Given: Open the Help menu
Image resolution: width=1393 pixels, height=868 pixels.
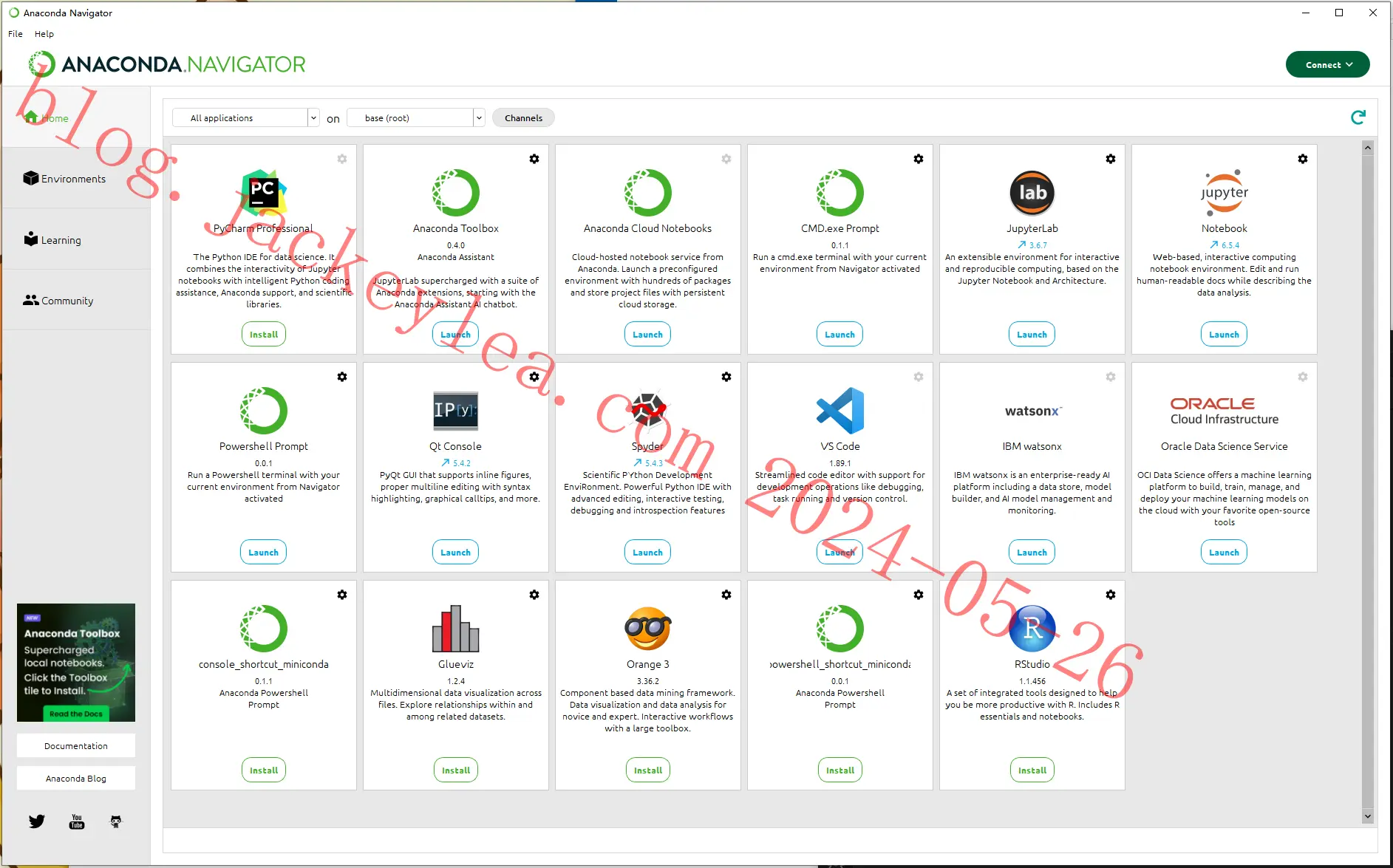Looking at the screenshot, I should (x=44, y=34).
